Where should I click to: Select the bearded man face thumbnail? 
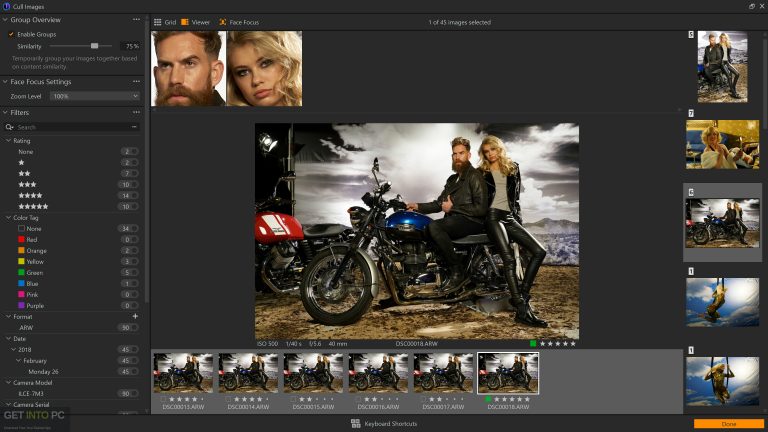click(187, 68)
